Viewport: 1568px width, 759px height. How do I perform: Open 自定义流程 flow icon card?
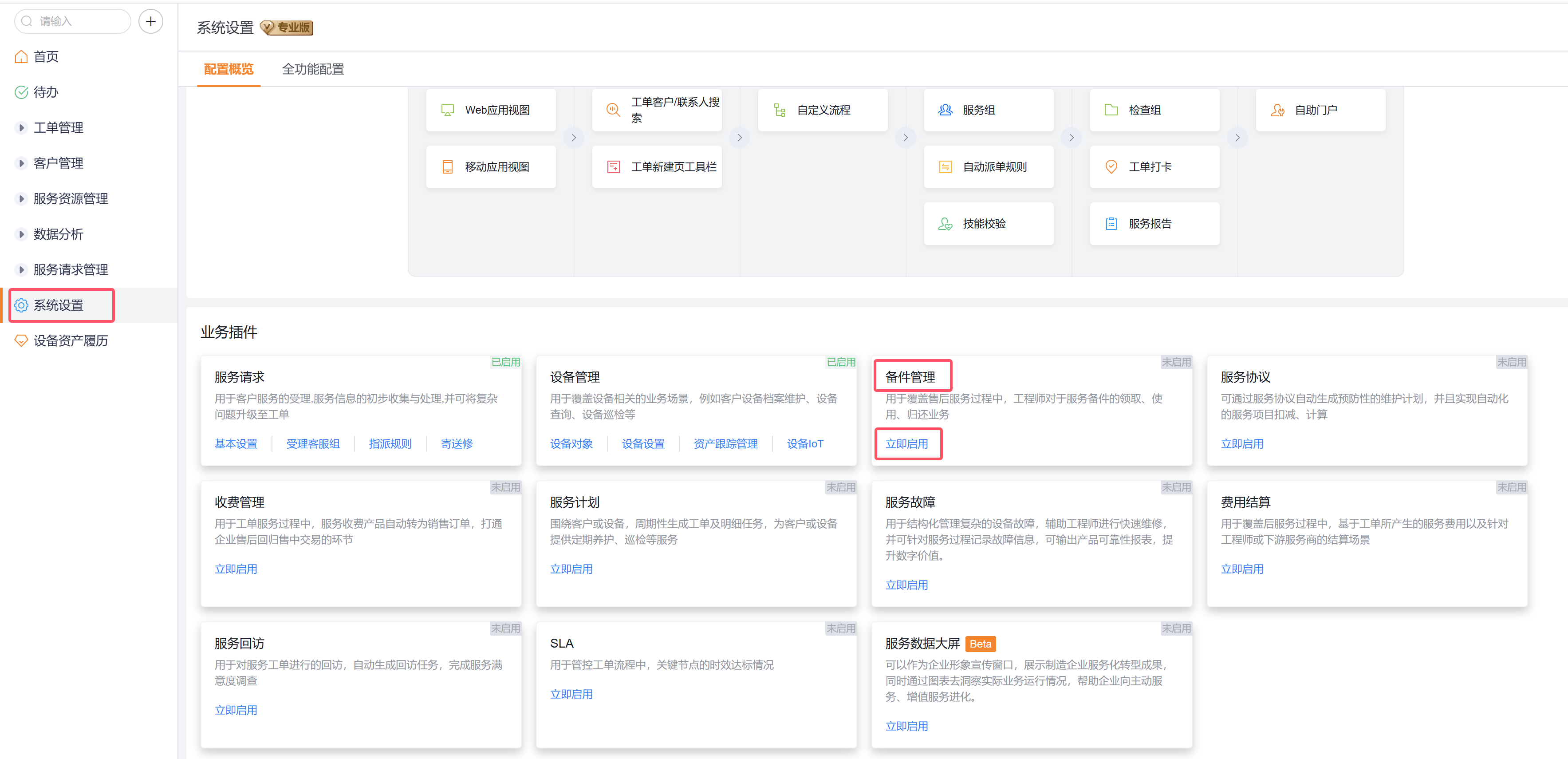pos(780,110)
